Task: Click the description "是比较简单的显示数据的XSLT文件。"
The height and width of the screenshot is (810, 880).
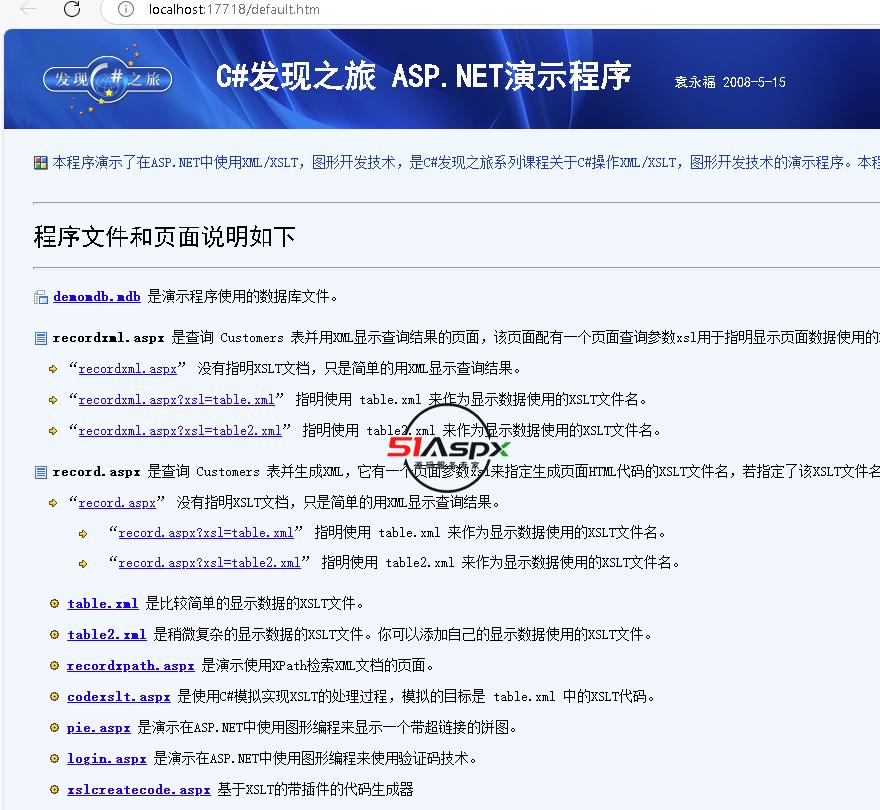Action: 255,603
